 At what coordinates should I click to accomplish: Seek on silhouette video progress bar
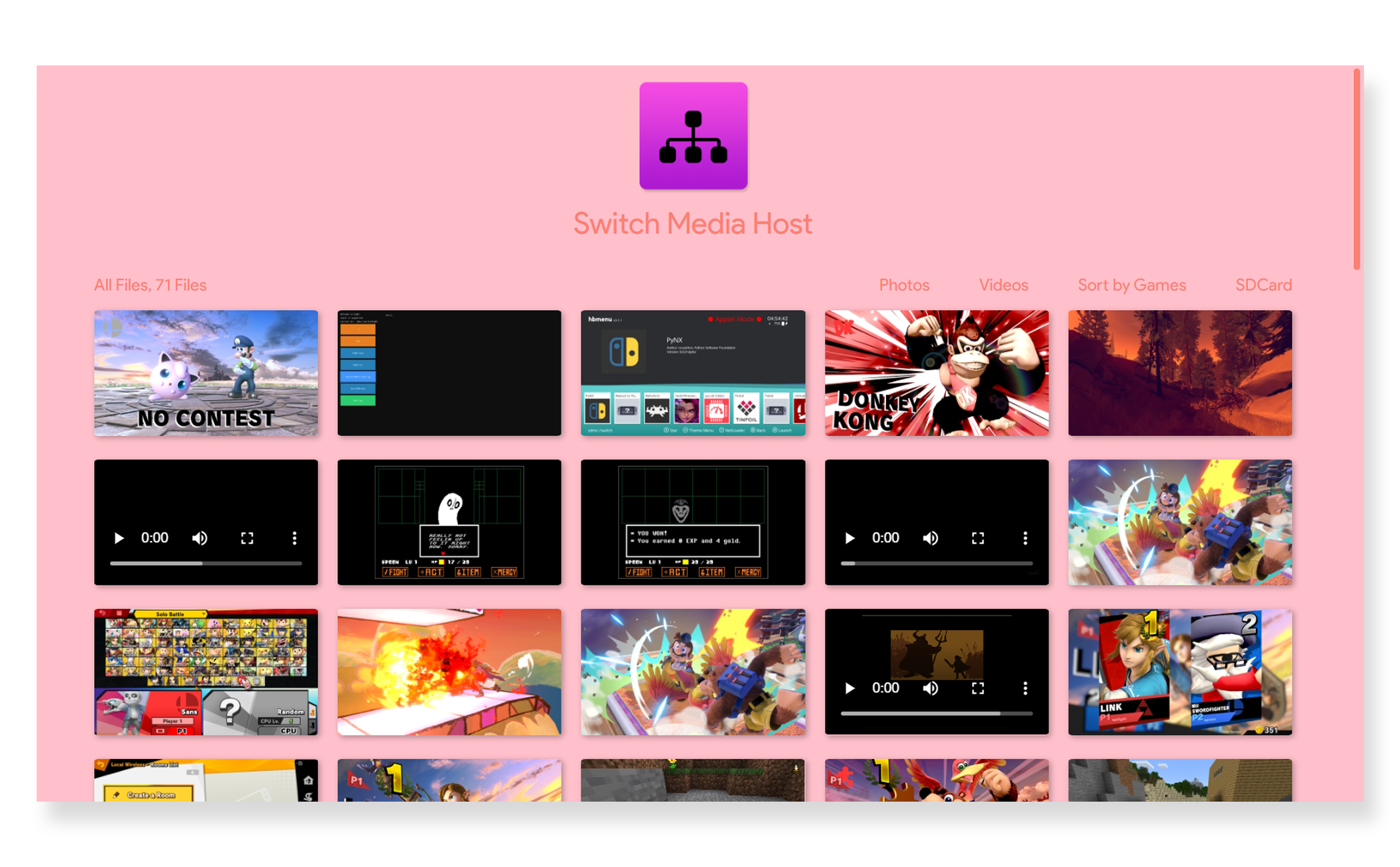pos(937,713)
